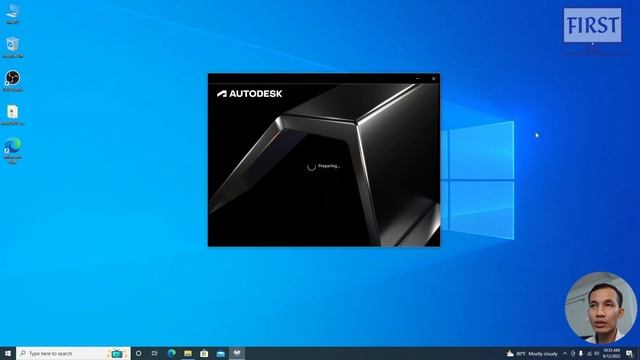
Task: Click the microphone tray icon
Action: (581, 353)
